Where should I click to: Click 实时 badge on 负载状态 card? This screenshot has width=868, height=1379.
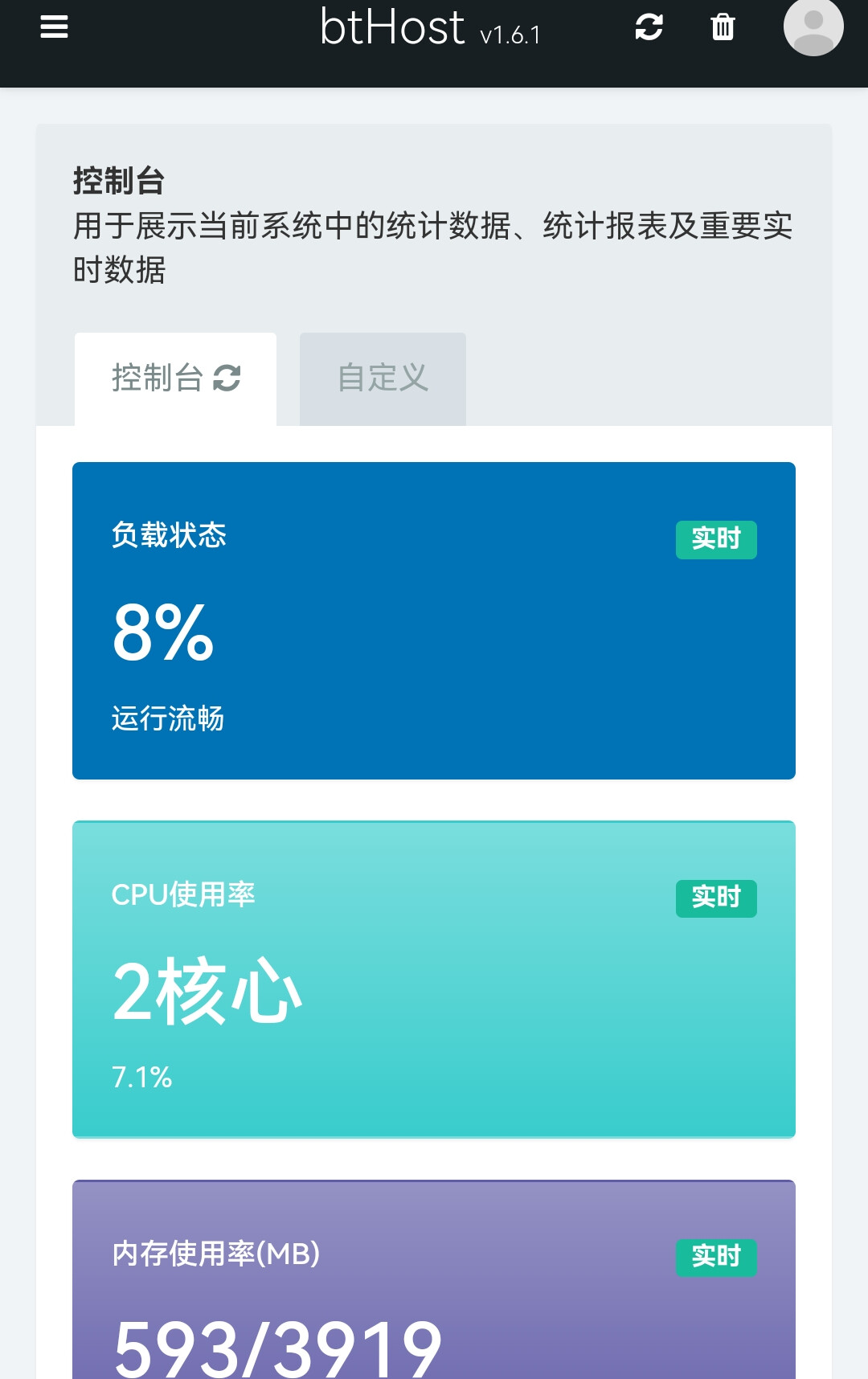[716, 538]
